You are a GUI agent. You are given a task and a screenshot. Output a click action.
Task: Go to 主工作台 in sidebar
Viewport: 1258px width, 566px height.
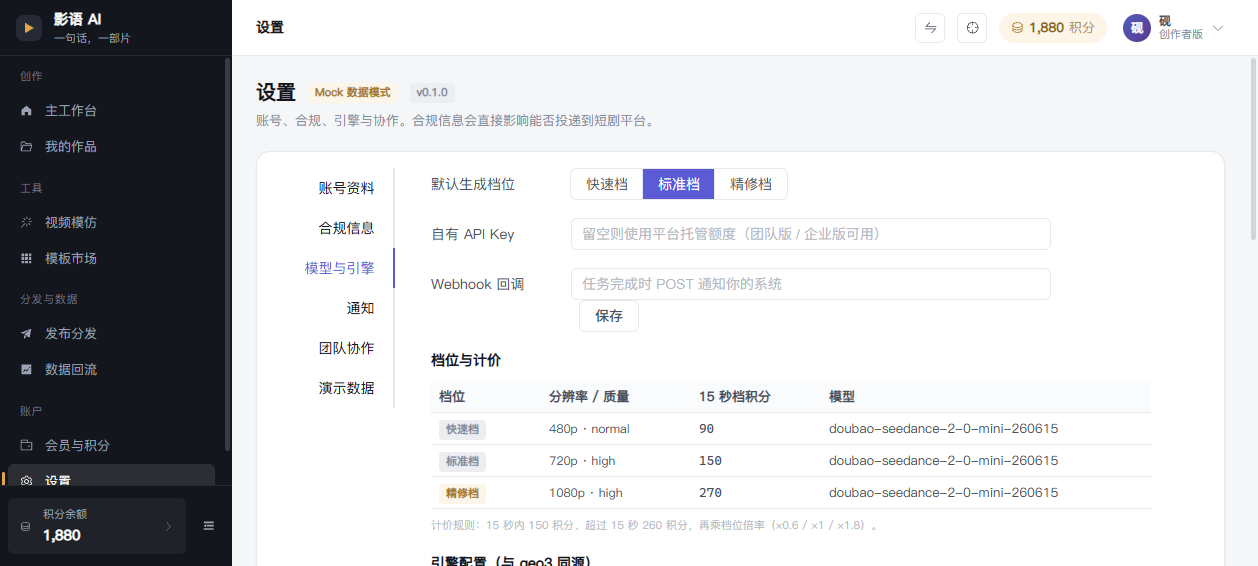pos(111,111)
